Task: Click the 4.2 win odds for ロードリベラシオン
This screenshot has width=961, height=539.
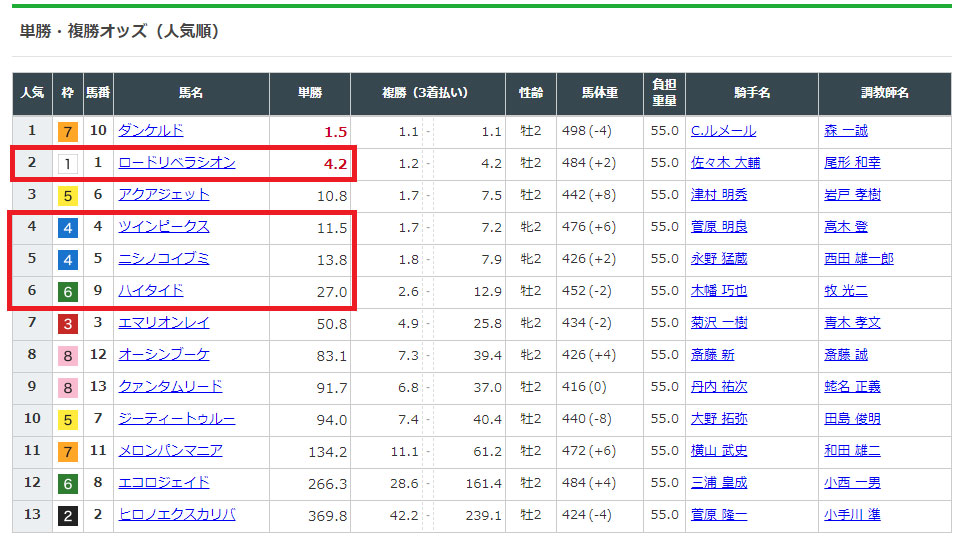Action: [335, 163]
